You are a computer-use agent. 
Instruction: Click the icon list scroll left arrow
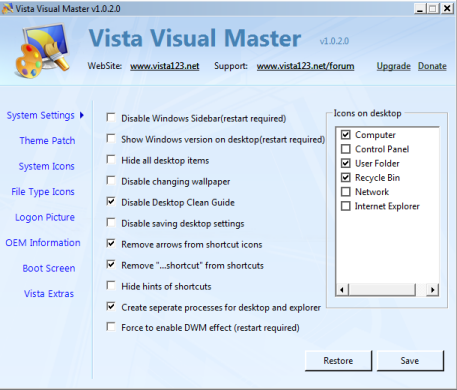point(342,290)
